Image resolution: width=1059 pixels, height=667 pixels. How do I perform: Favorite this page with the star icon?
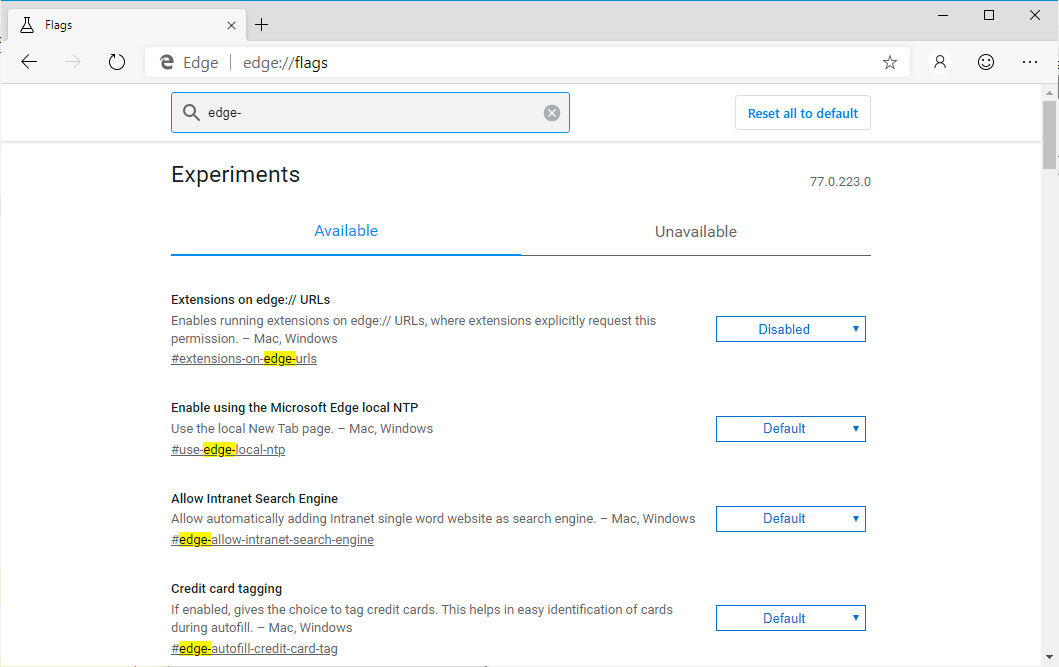(889, 63)
